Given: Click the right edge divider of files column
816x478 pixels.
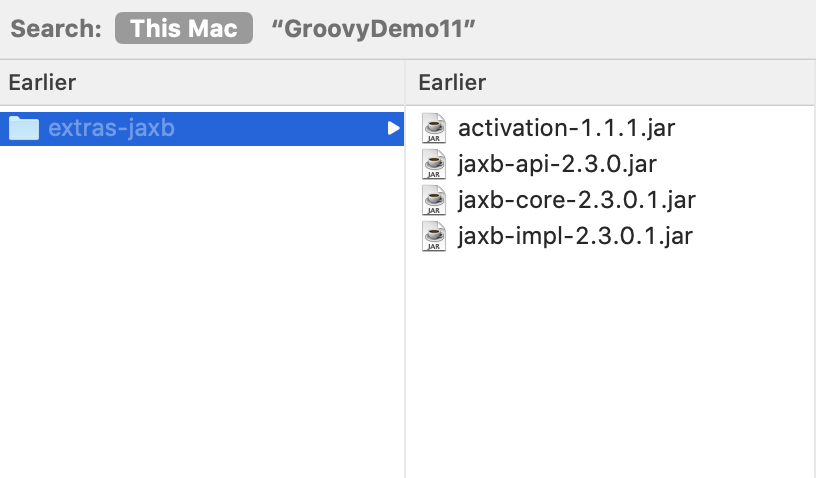Looking at the screenshot, I should 813,300.
